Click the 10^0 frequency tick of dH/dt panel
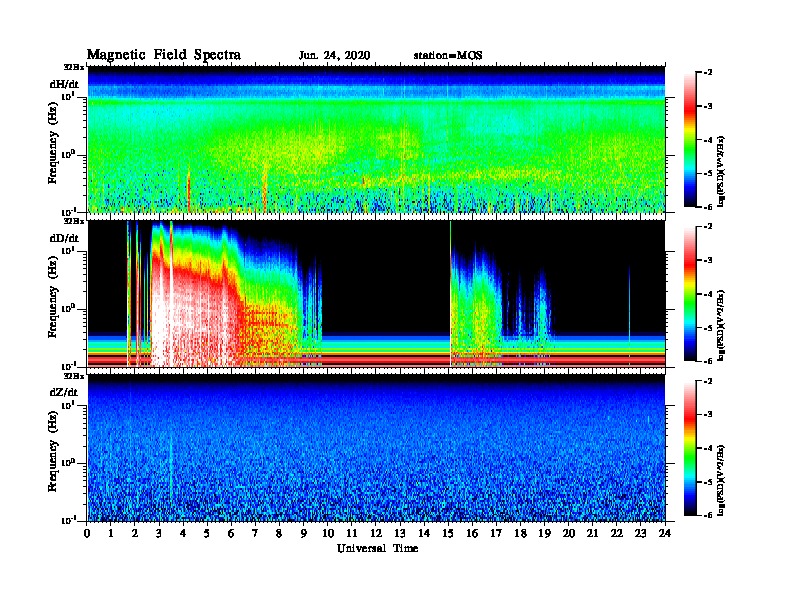Screen dimensions: 792x612 point(68,154)
